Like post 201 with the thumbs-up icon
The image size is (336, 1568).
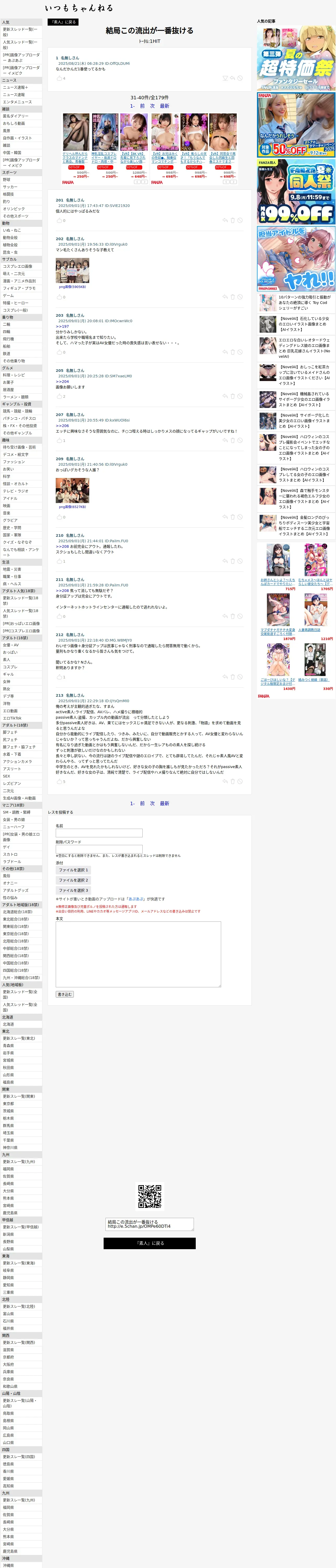pyautogui.click(x=59, y=220)
